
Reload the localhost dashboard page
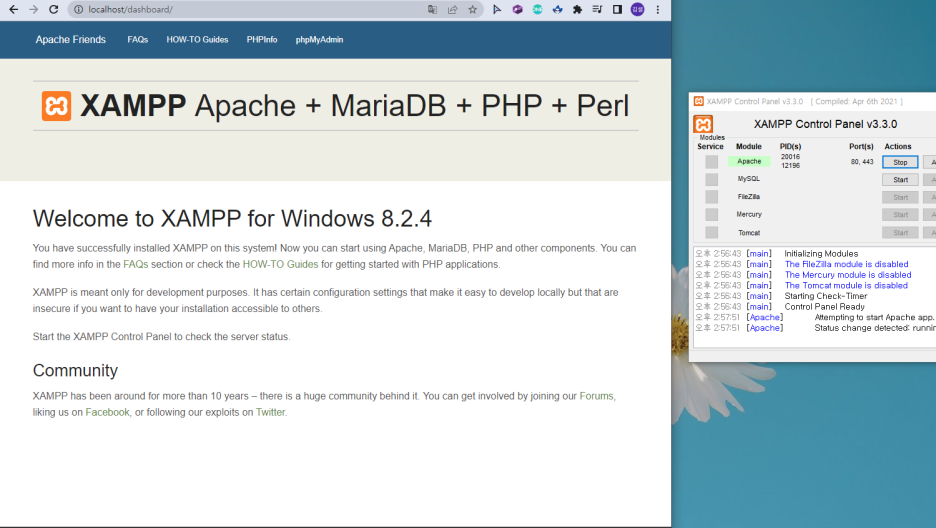point(54,10)
